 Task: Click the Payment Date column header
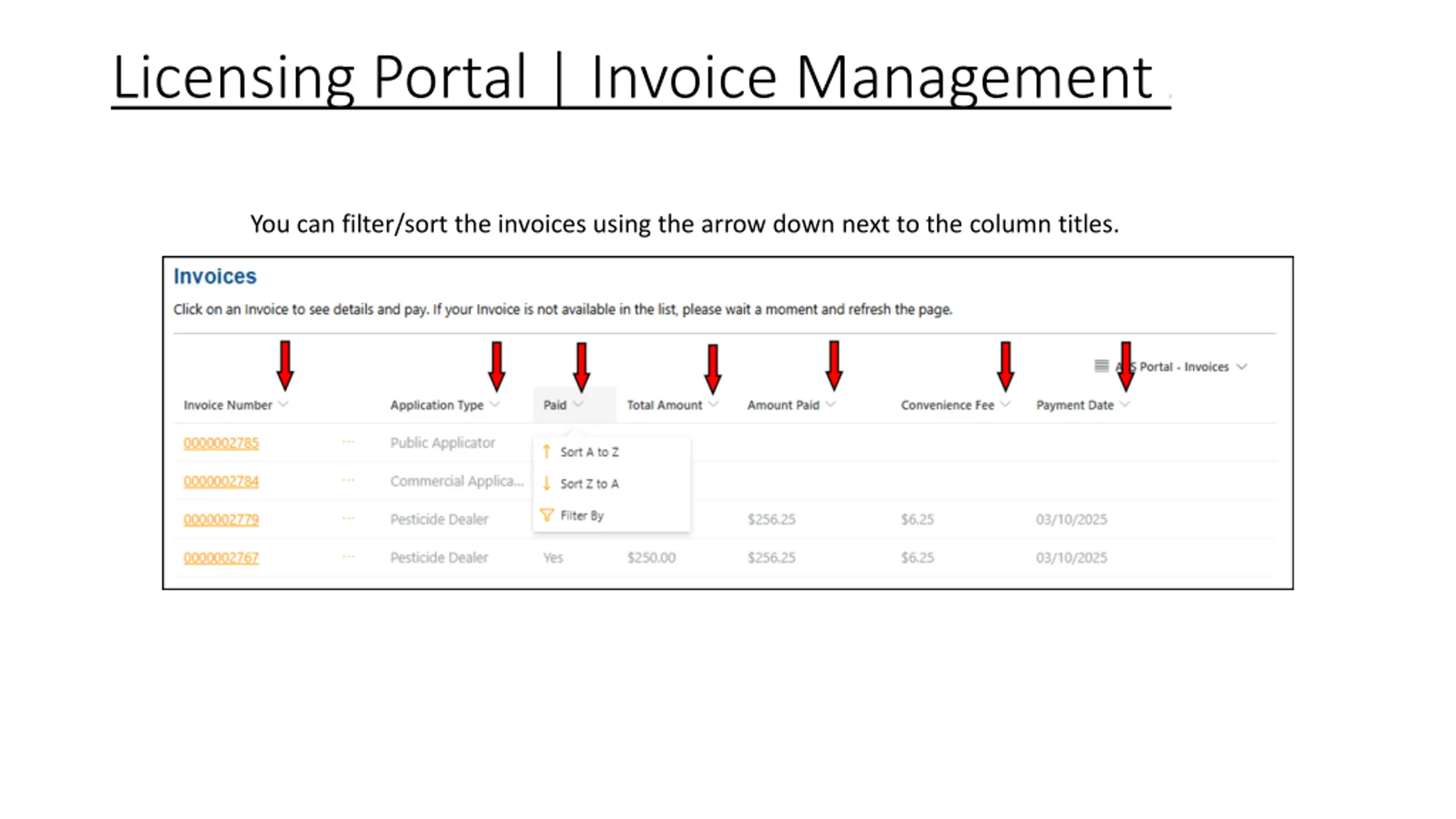tap(1075, 406)
